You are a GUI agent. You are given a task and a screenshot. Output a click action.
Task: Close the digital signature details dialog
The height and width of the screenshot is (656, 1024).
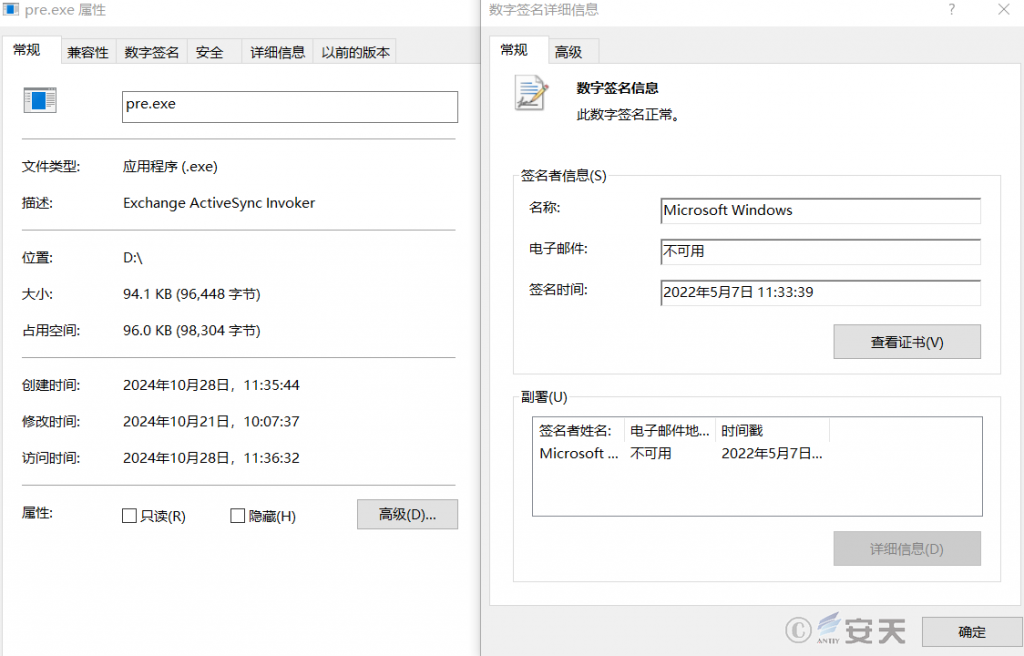point(1004,9)
